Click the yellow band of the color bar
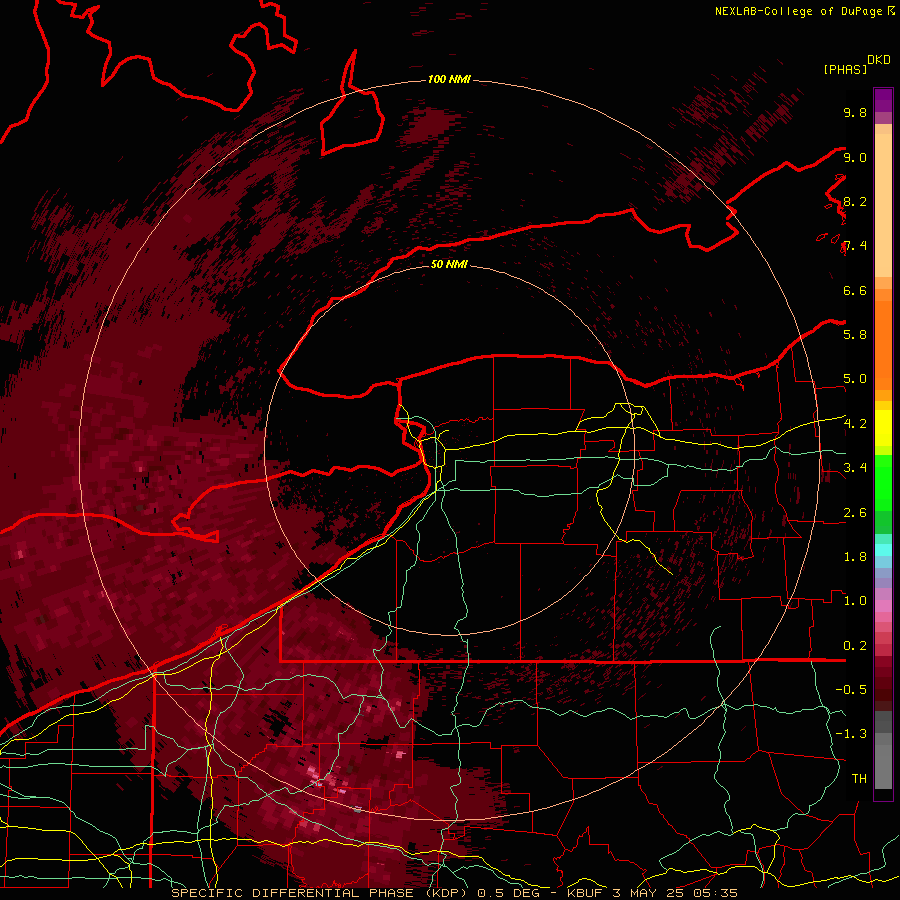The image size is (900, 900). pyautogui.click(x=883, y=428)
